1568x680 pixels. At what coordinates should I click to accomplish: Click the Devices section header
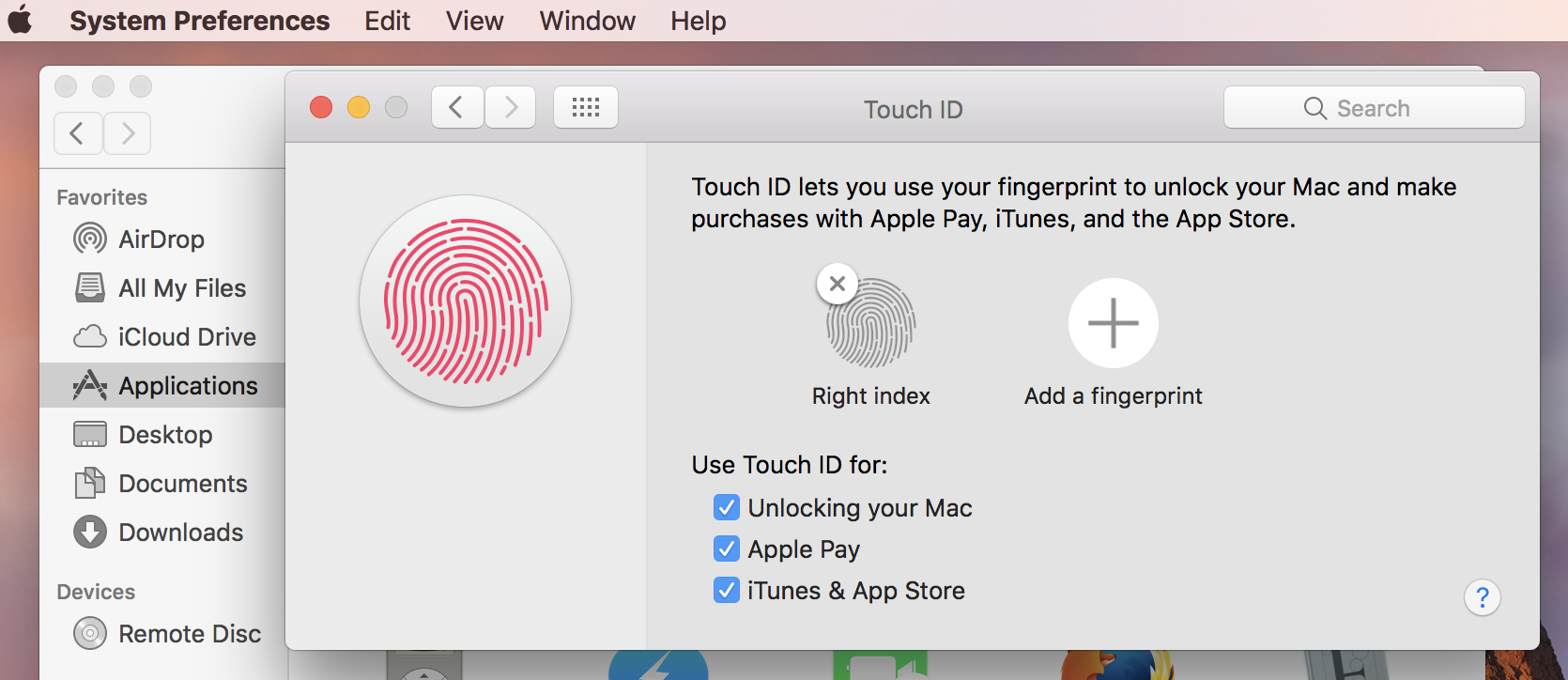click(x=96, y=592)
